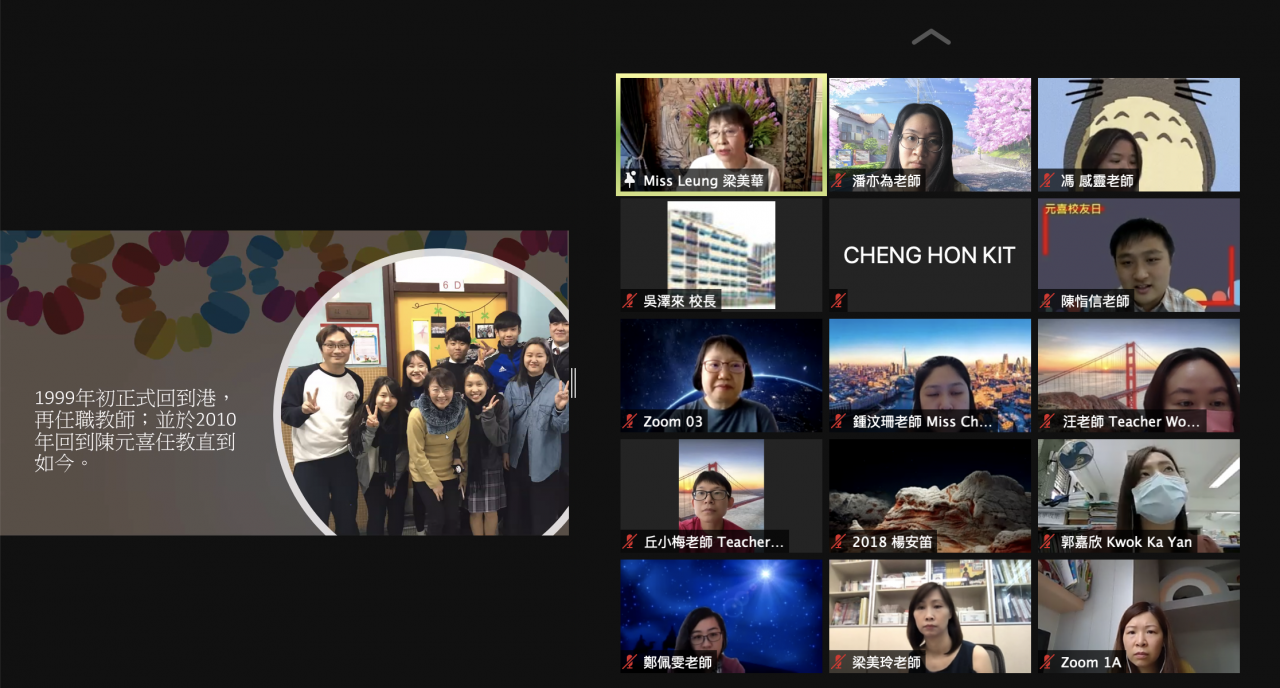Open 潘亦為老師's video tile with cherry blossoms

click(x=930, y=134)
